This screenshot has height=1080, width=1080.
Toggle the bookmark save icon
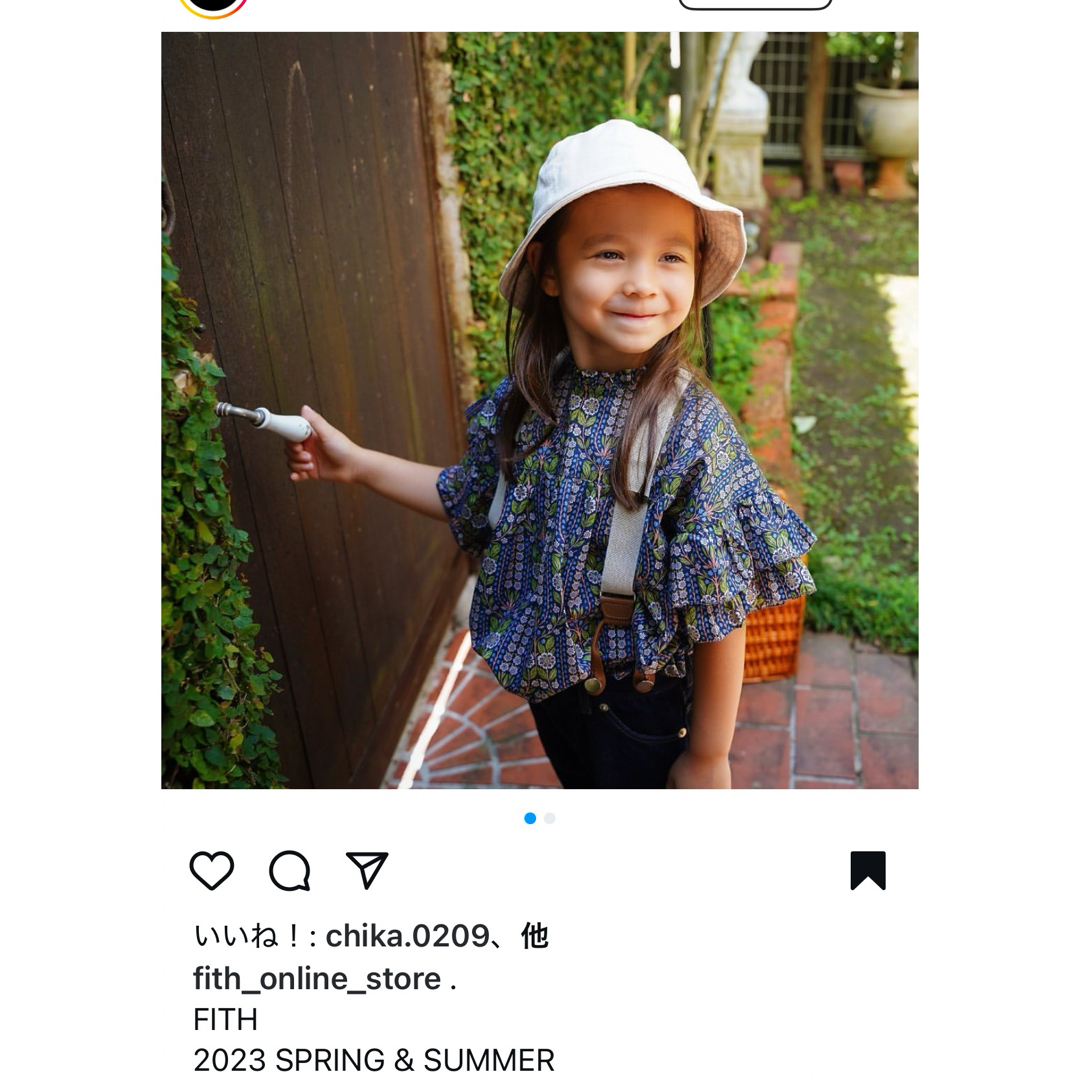coord(868,871)
